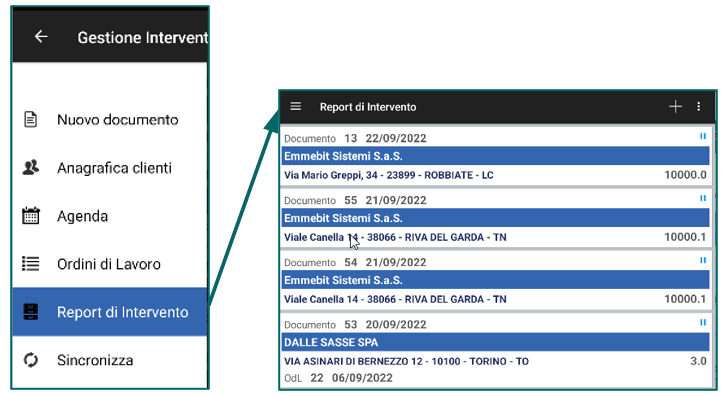Click the value 10000.0 on Documento 13

point(685,175)
